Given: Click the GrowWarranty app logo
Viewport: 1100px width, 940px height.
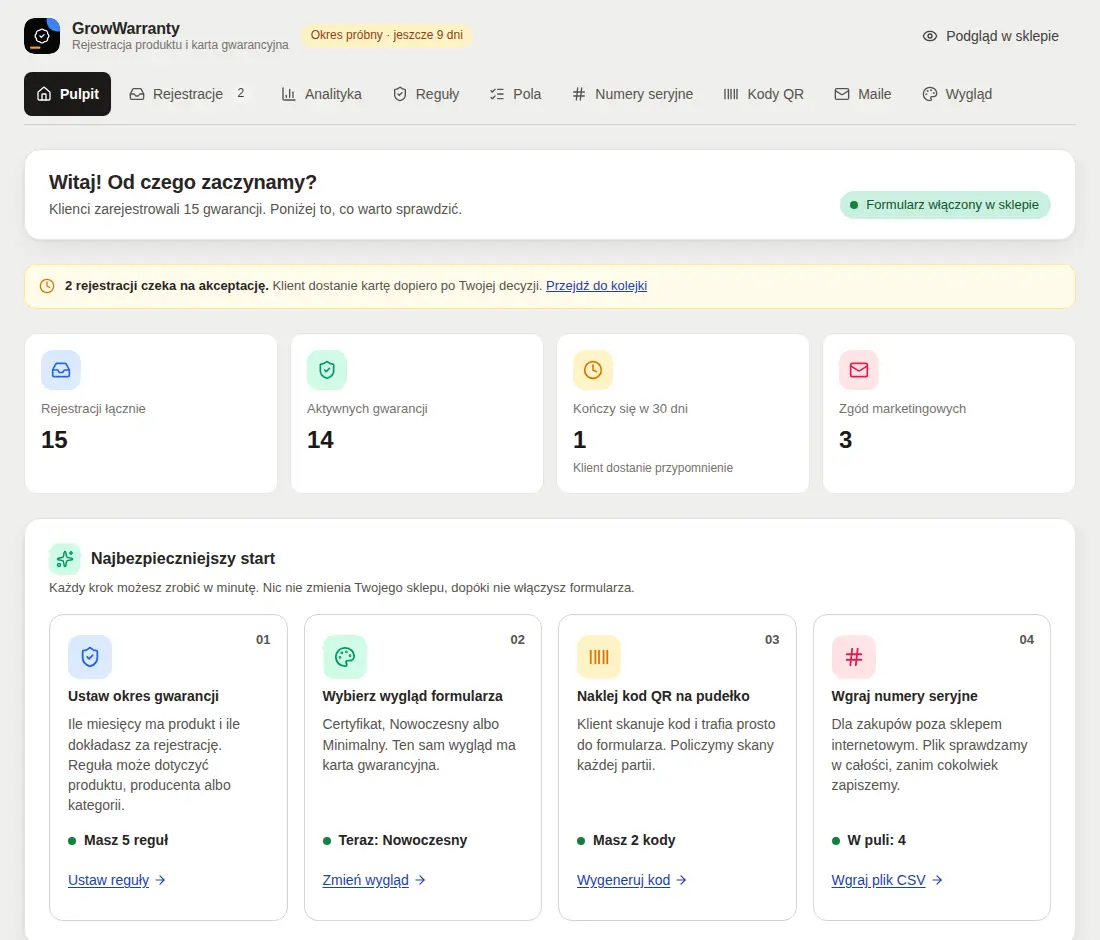Looking at the screenshot, I should tap(42, 36).
